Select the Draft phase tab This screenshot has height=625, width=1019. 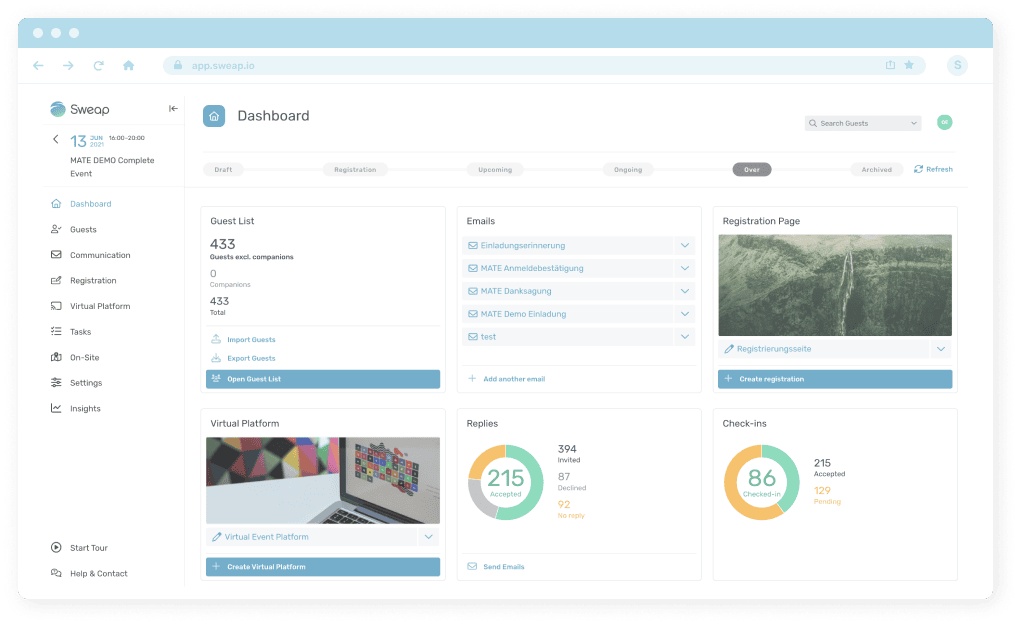pos(222,169)
